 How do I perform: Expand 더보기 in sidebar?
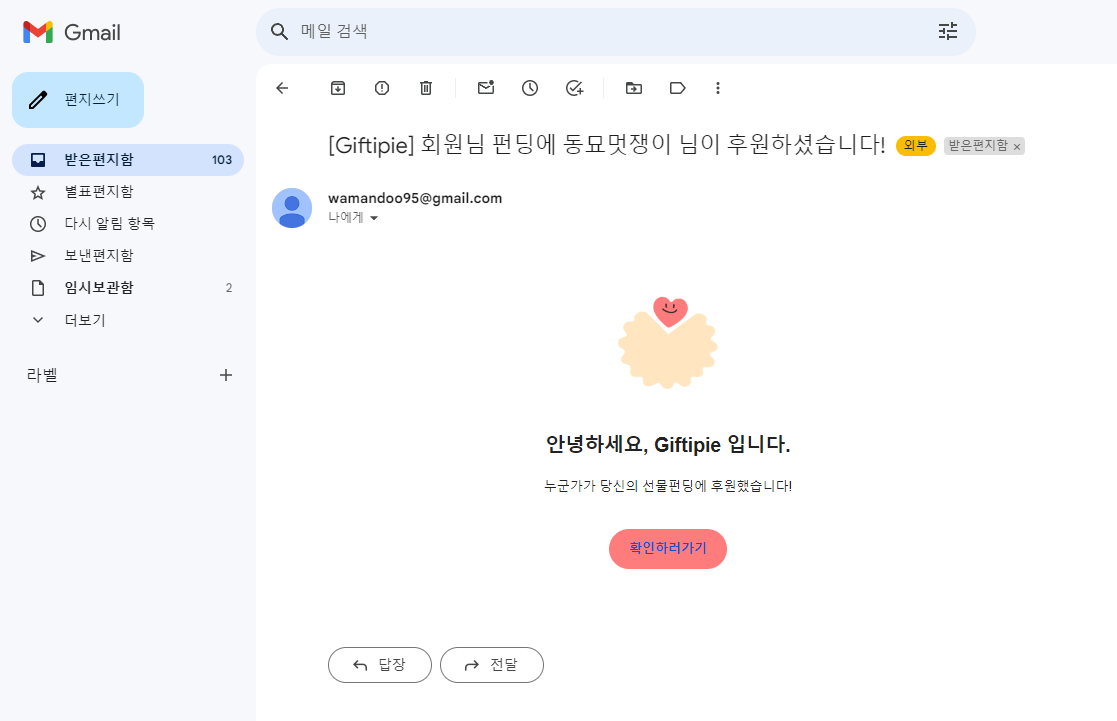coord(128,320)
